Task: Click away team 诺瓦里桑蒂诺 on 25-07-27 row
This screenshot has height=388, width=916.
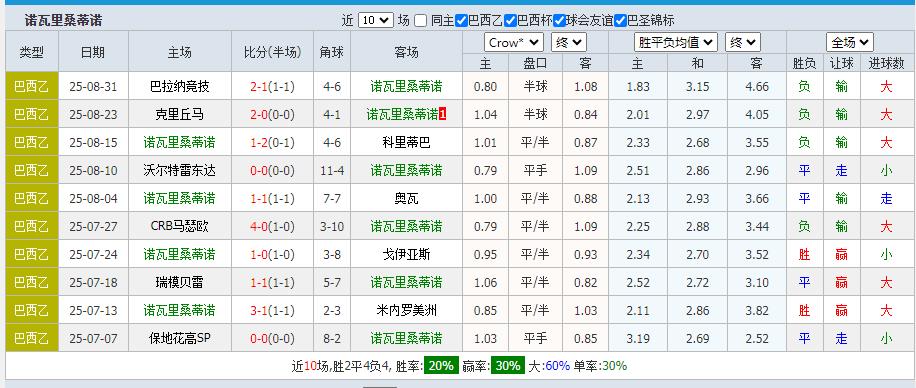Action: click(406, 227)
